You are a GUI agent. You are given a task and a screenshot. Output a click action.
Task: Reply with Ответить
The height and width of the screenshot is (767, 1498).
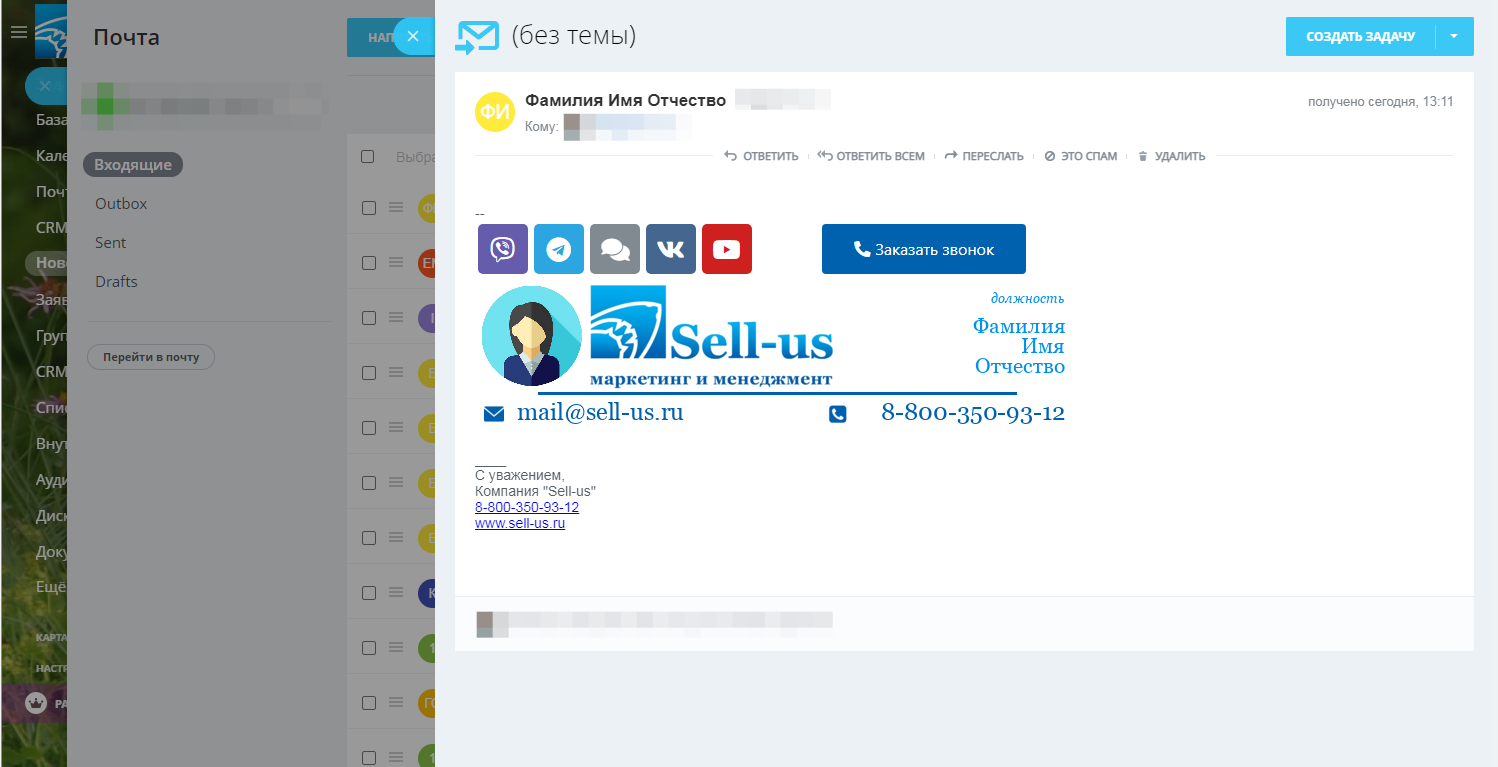[761, 156]
